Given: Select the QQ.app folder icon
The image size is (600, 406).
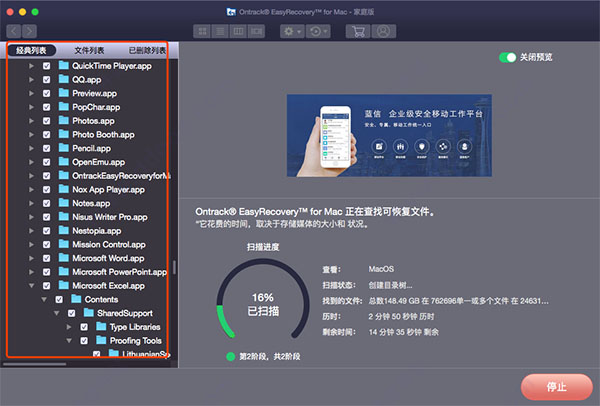Looking at the screenshot, I should point(64,79).
